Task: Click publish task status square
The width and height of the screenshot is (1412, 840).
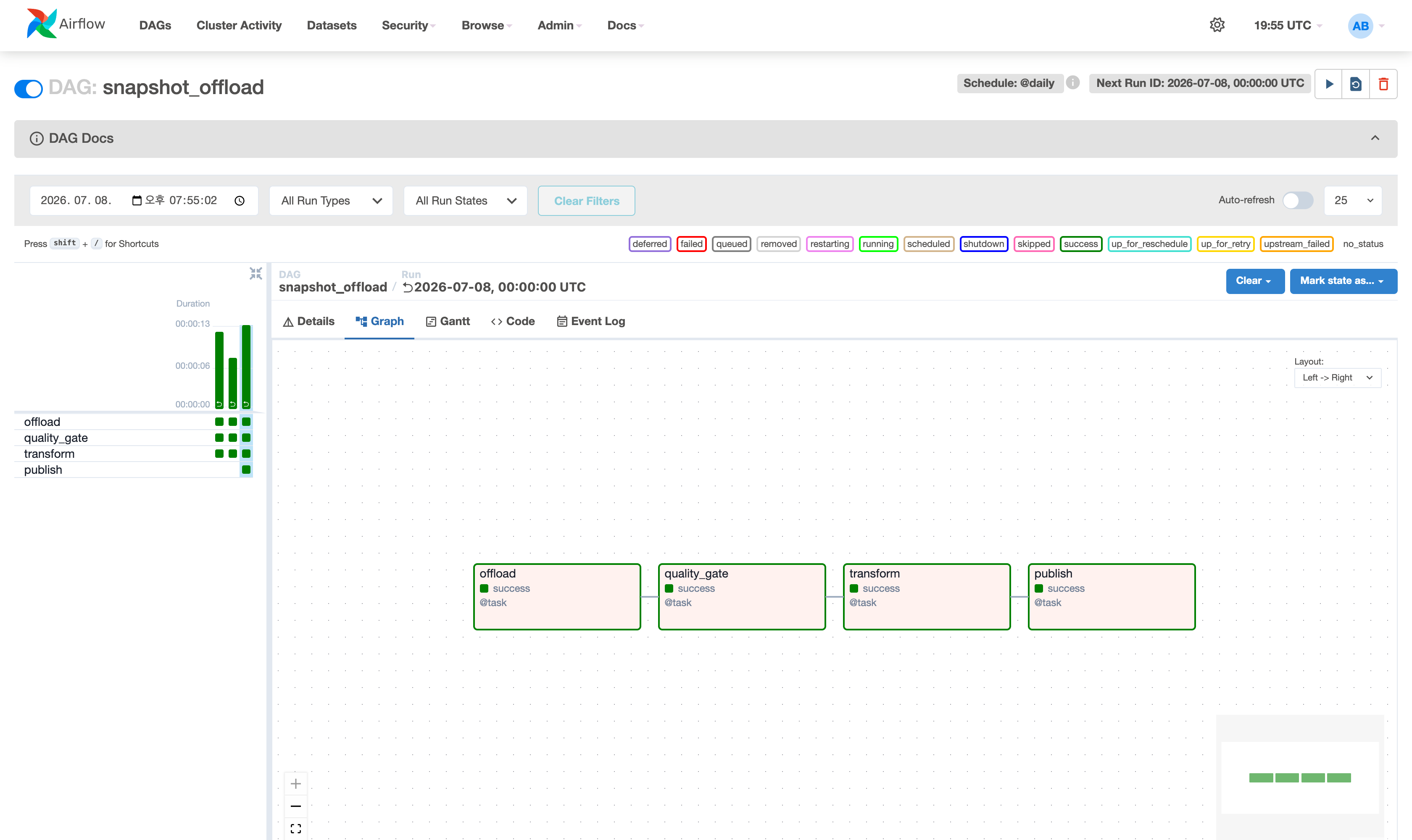Action: 246,470
